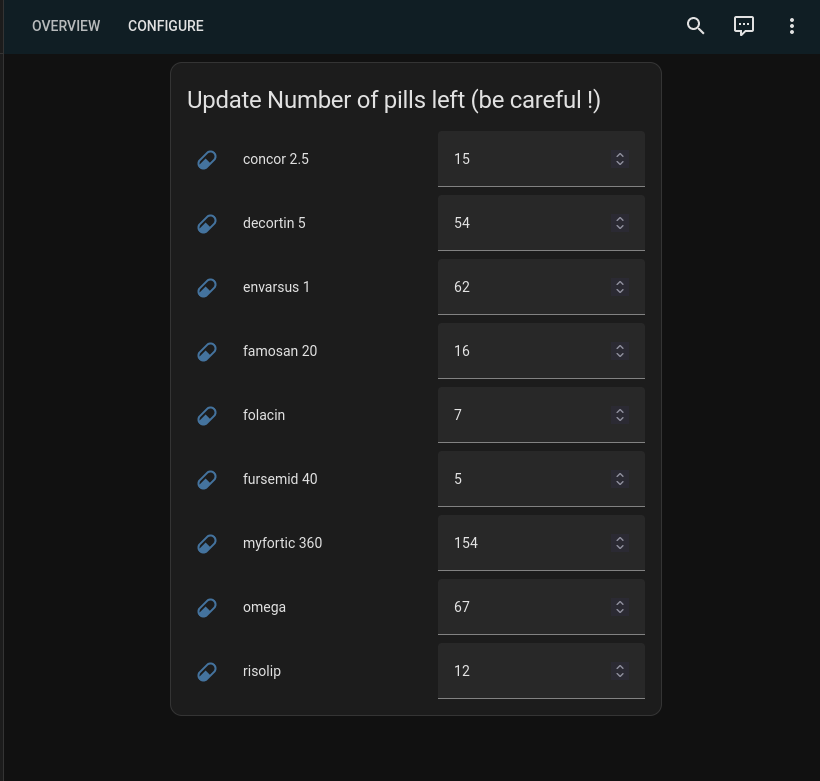
Task: Click the pill icon beside fursemid 40
Action: pyautogui.click(x=207, y=479)
